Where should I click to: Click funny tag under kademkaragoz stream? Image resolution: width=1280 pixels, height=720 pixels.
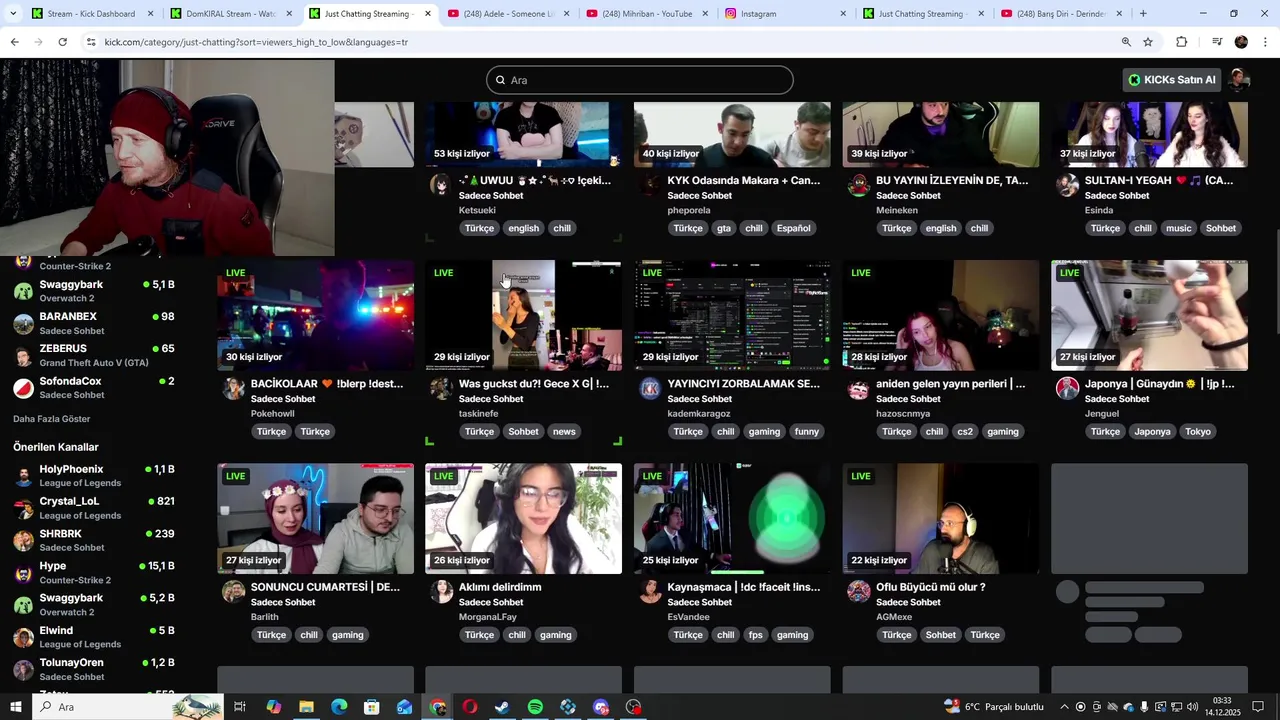(807, 431)
